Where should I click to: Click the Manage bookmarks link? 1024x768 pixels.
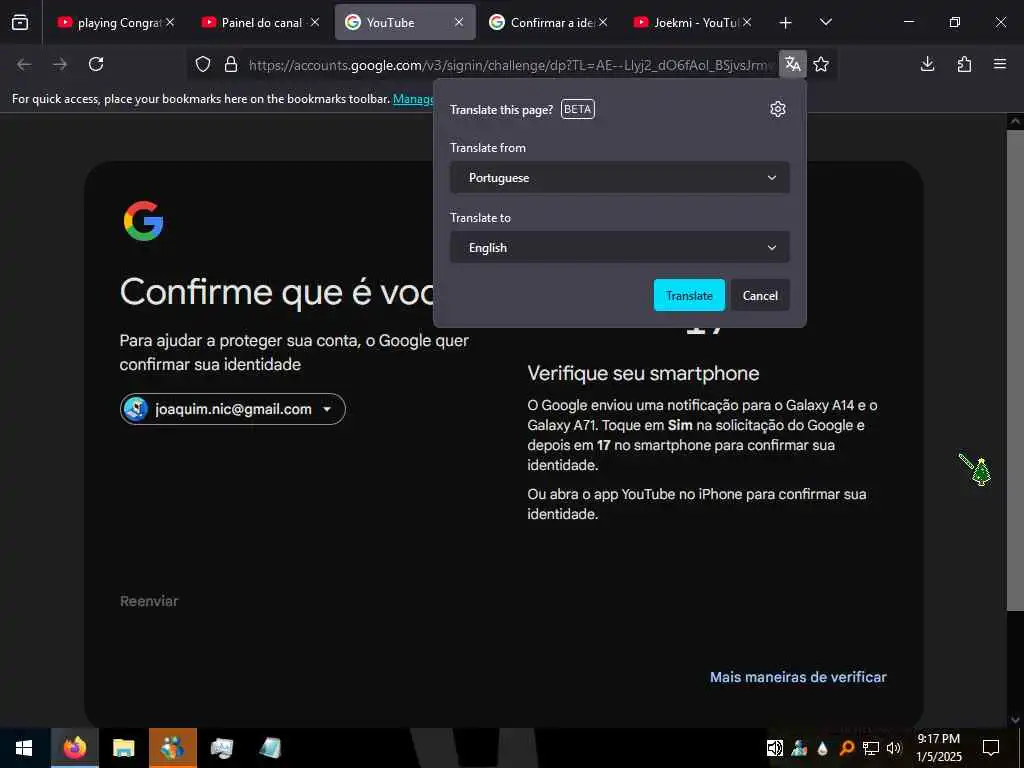click(413, 99)
